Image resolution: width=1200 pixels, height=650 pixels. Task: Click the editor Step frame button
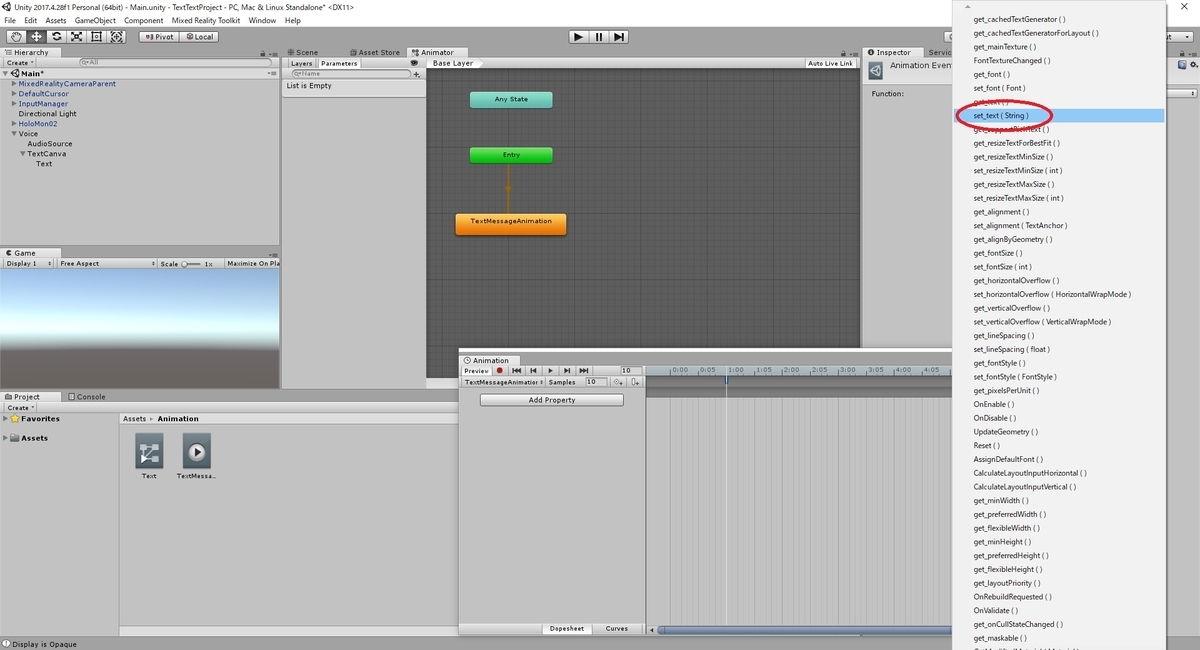click(620, 36)
